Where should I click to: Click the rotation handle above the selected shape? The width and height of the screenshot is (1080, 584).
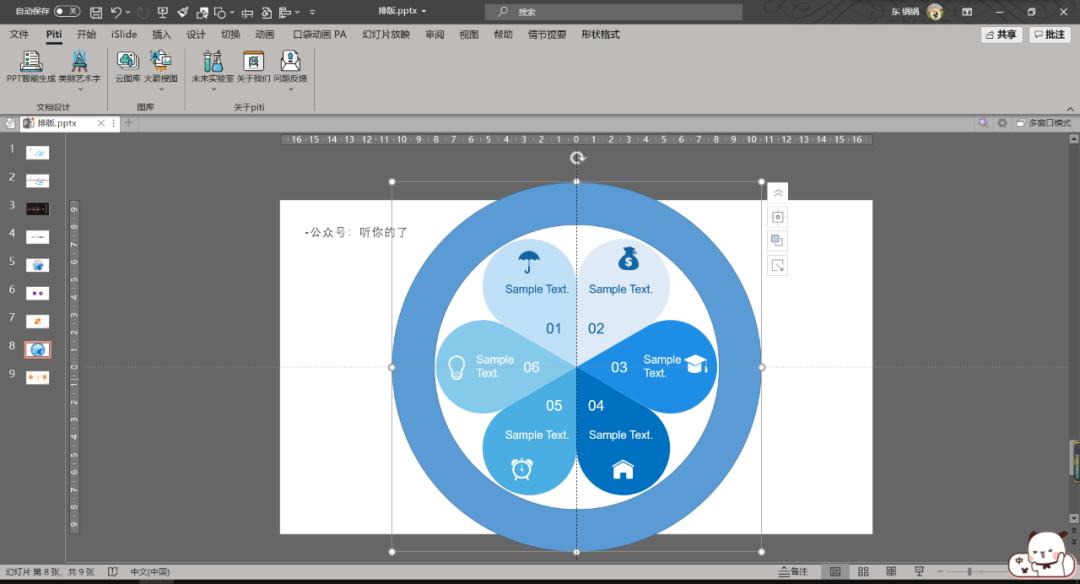[576, 158]
